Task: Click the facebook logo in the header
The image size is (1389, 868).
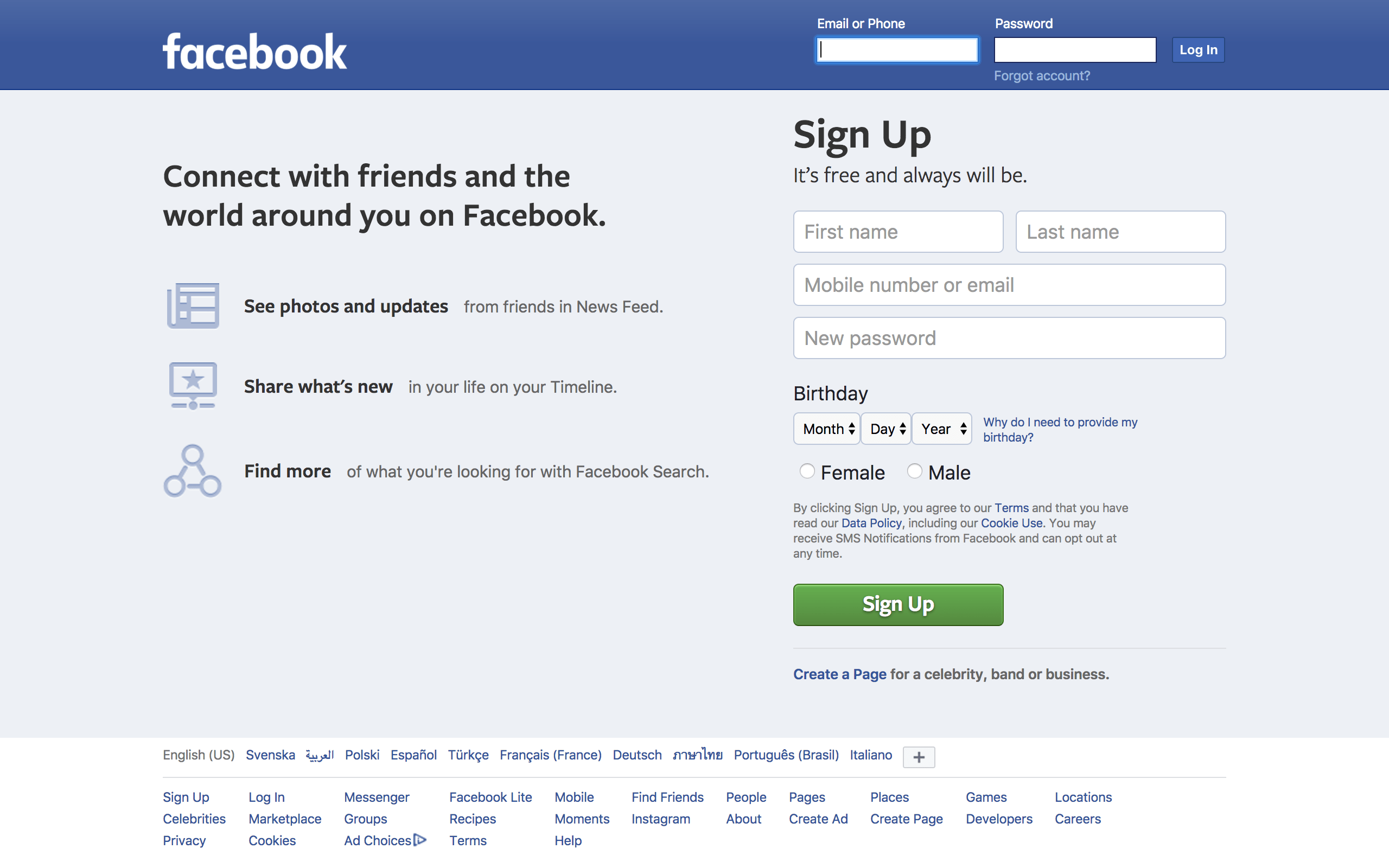Action: click(x=254, y=52)
